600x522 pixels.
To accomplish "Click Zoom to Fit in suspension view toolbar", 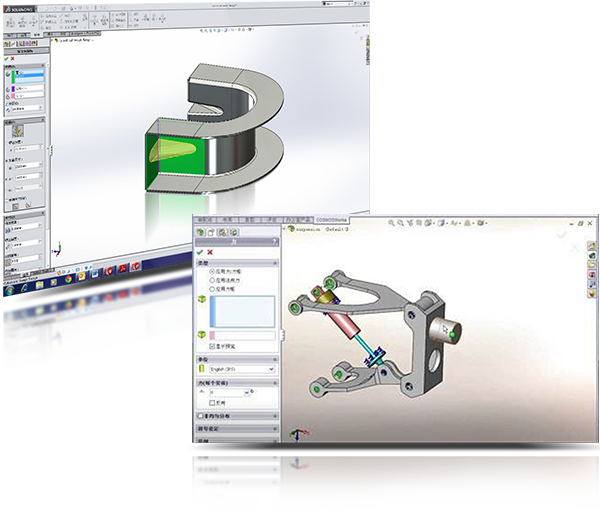I will point(391,223).
